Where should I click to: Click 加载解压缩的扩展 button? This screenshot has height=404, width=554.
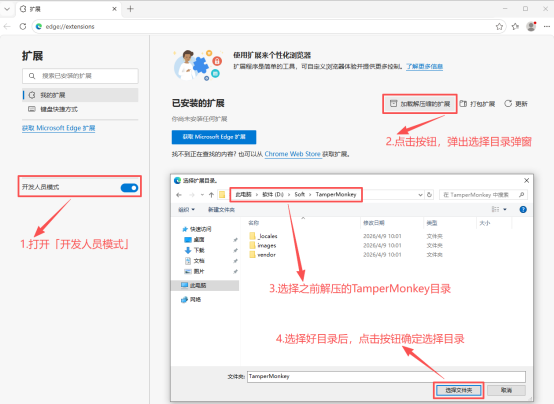420,104
